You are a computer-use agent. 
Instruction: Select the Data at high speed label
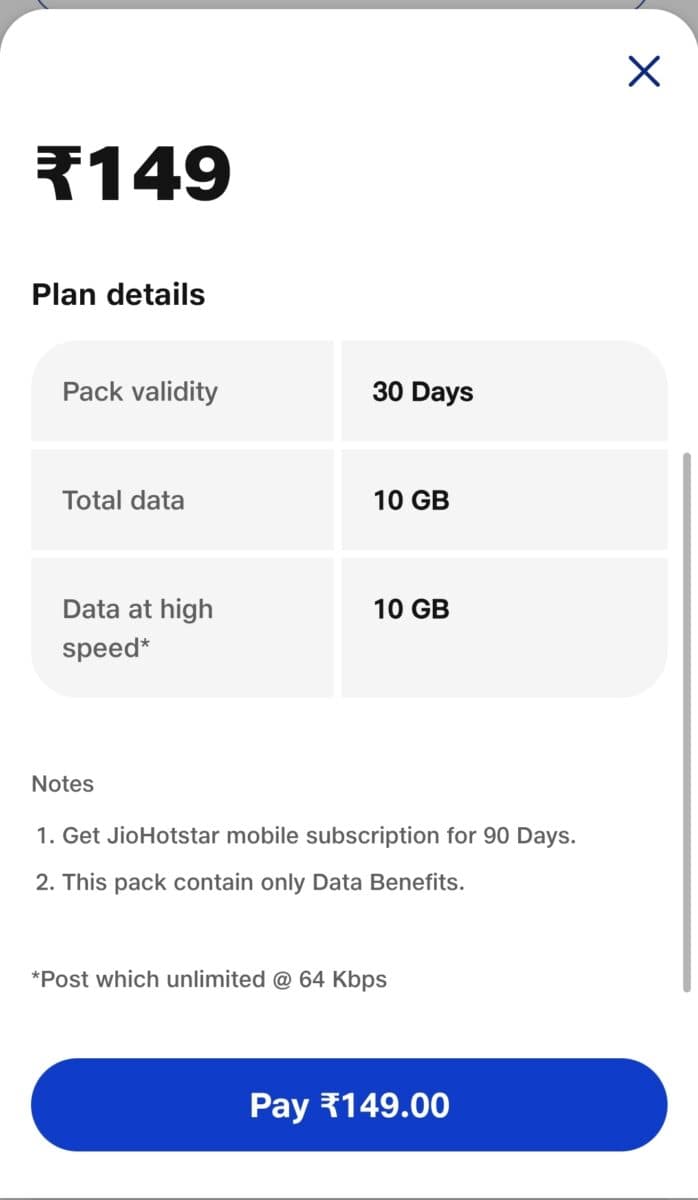click(x=137, y=627)
